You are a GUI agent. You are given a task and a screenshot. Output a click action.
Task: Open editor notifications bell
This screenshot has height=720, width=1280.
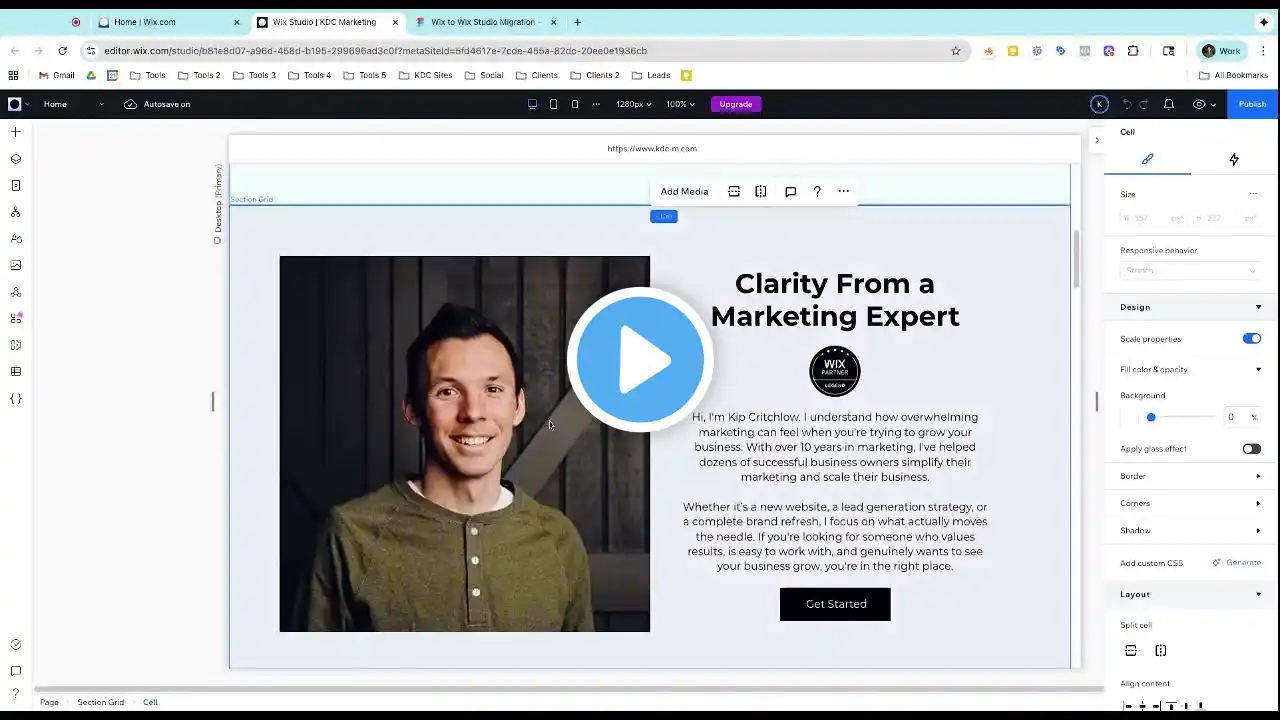(x=1168, y=104)
